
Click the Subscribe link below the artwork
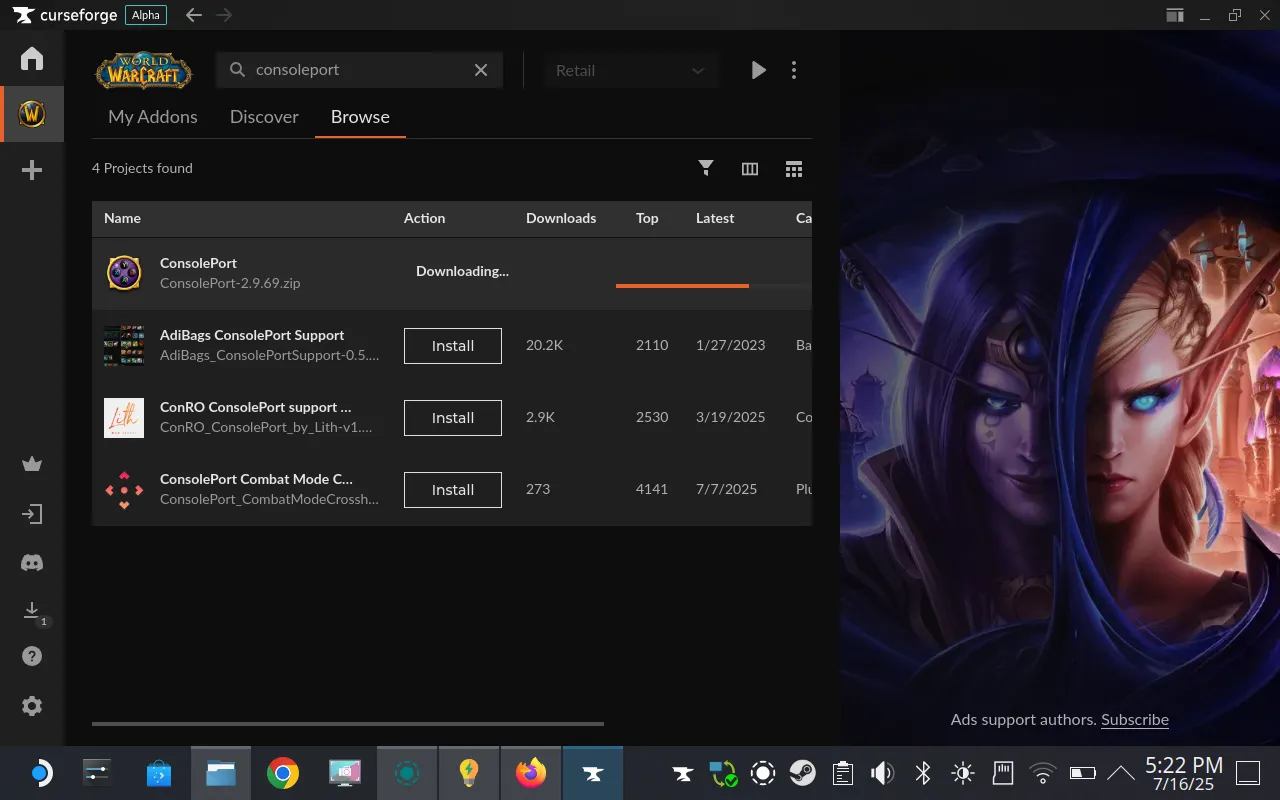(x=1134, y=719)
